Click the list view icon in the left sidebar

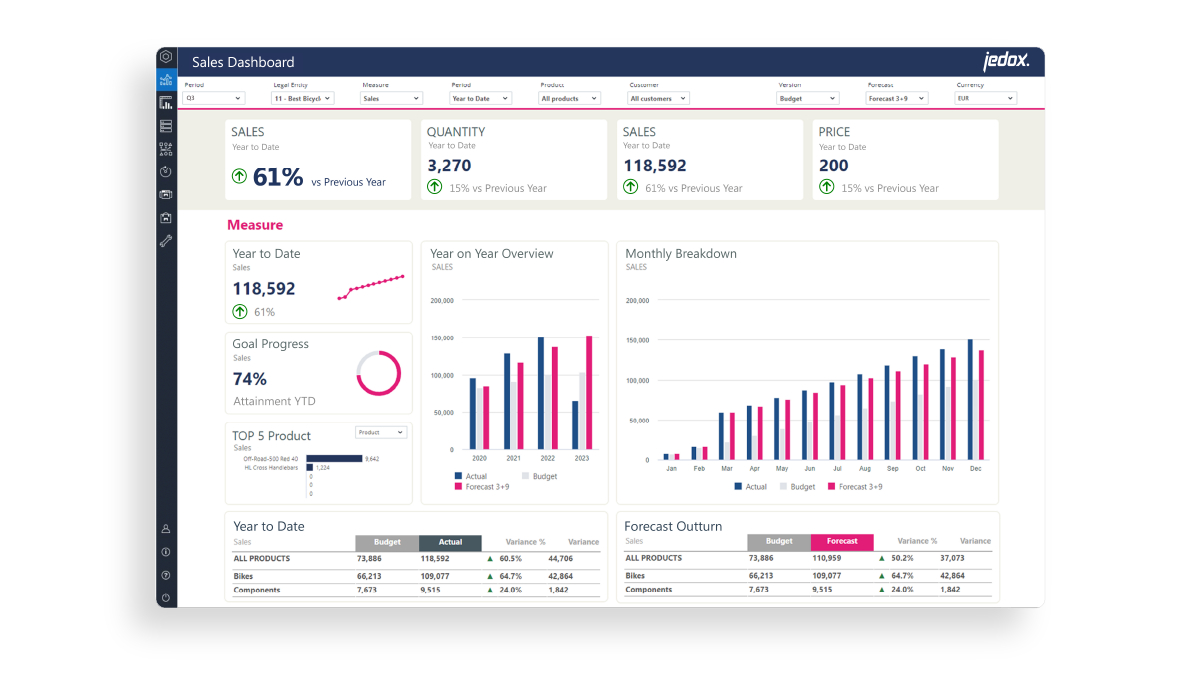166,124
